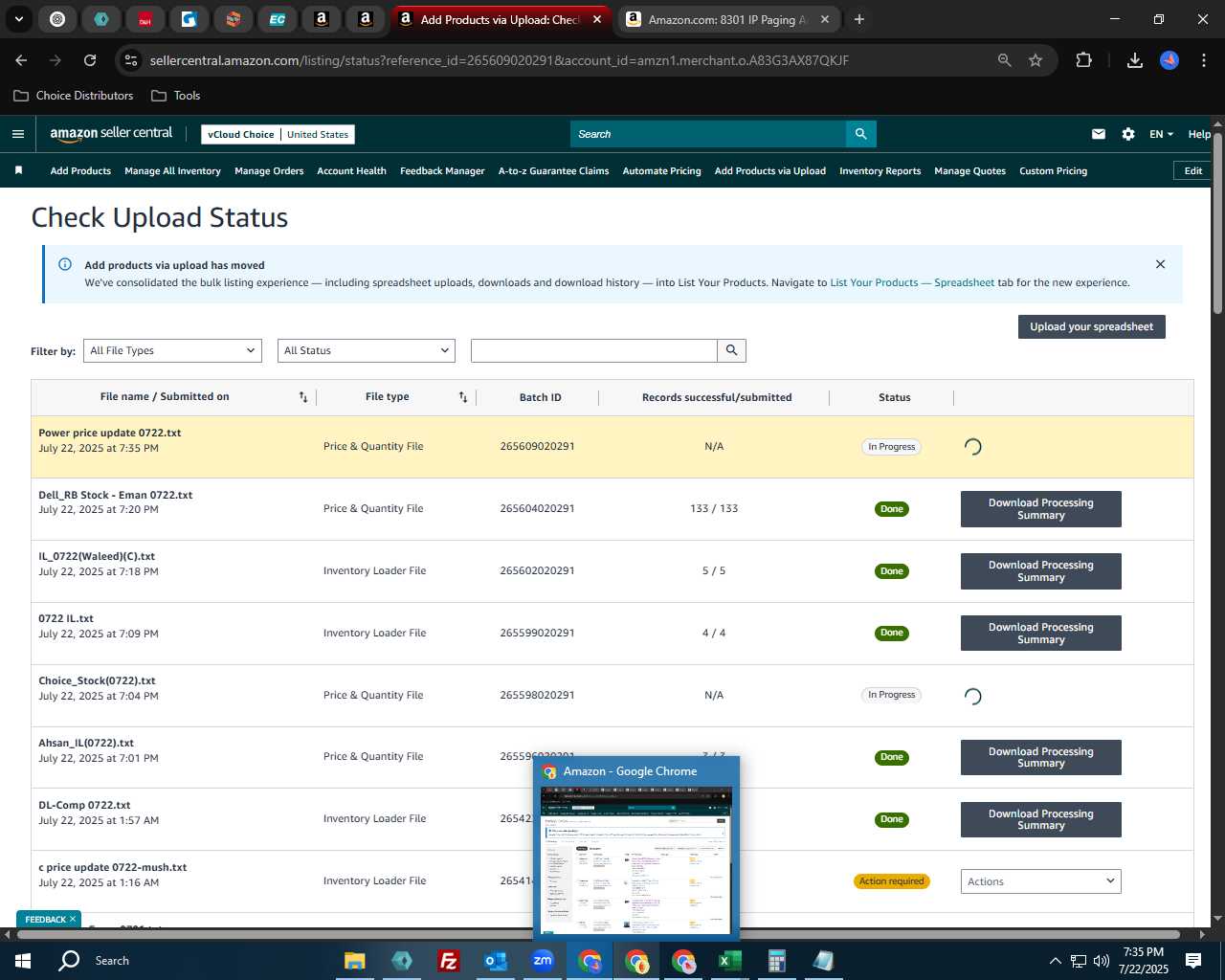The width and height of the screenshot is (1225, 980).
Task: Open the Chrome downloads icon
Action: point(1135,60)
